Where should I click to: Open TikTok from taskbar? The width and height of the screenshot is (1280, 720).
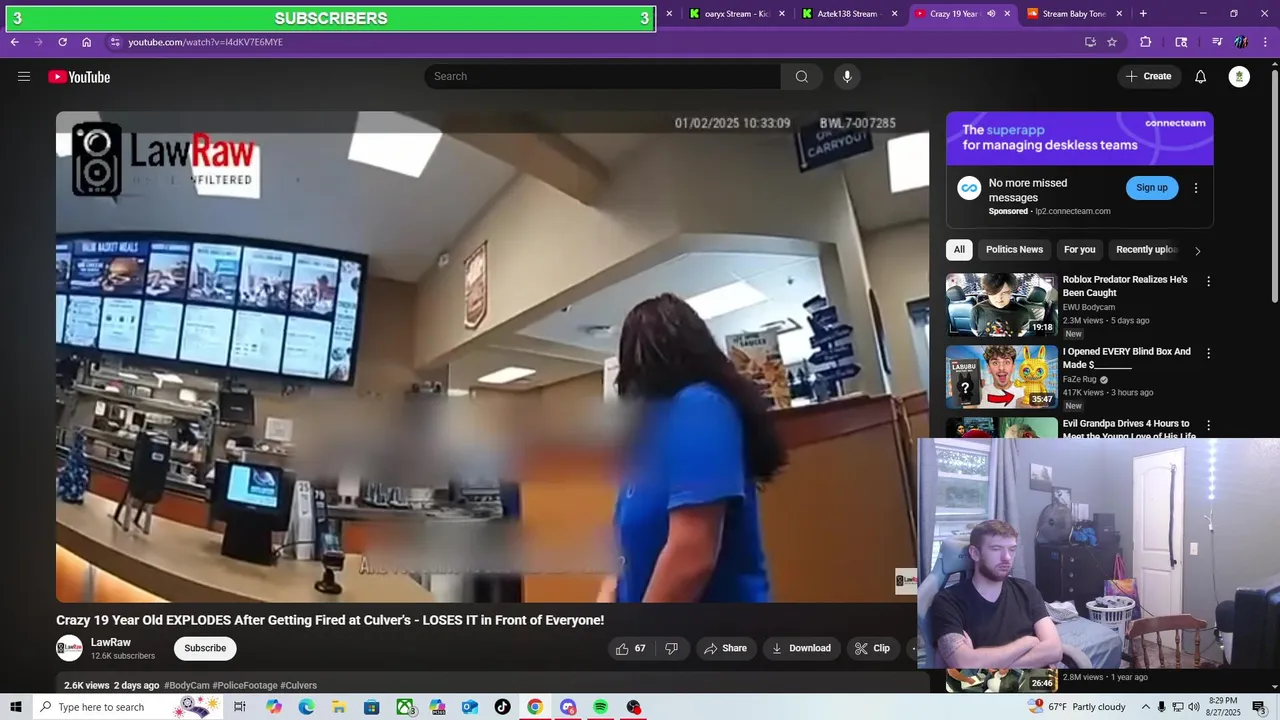(x=502, y=707)
